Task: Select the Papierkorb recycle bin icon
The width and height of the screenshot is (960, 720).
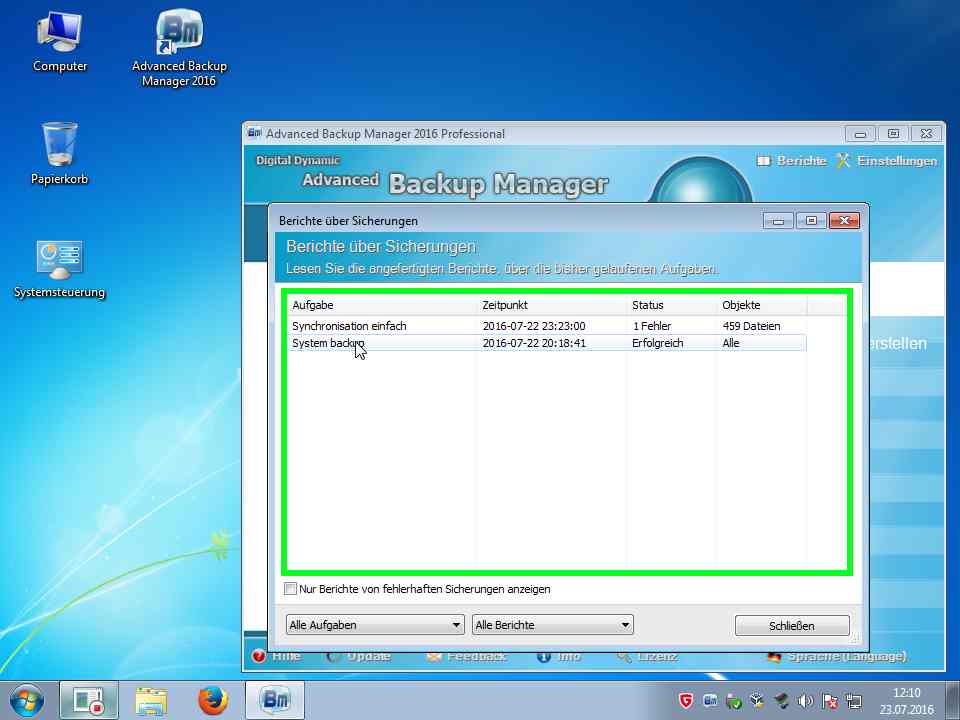Action: tap(59, 153)
